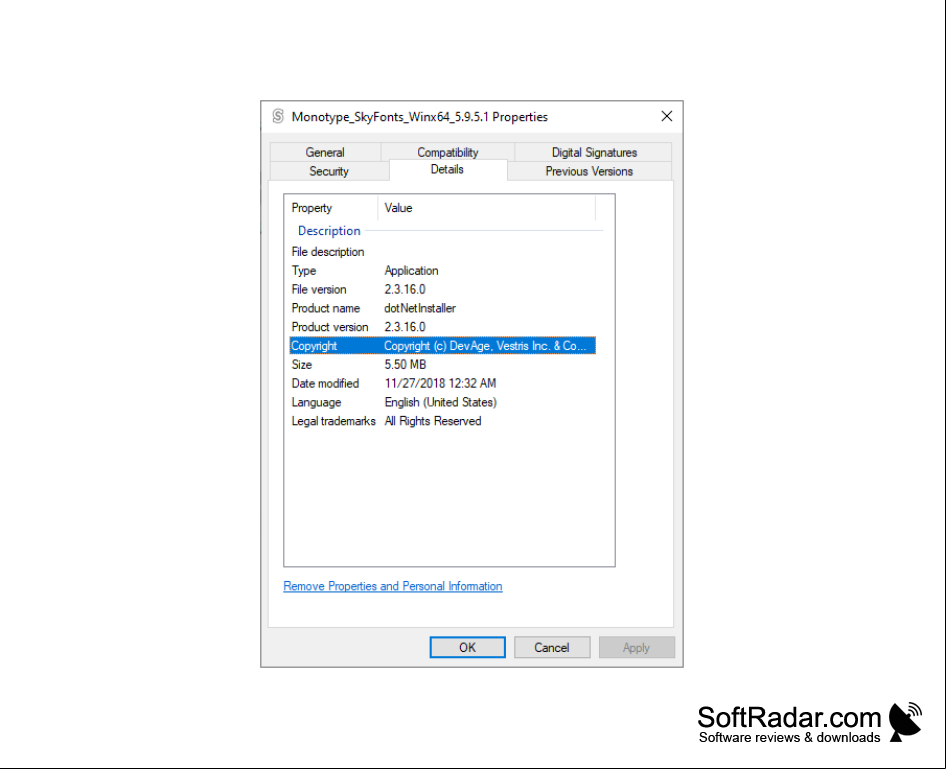The width and height of the screenshot is (946, 769).
Task: Go to the Digital Signatures tab
Action: click(594, 152)
